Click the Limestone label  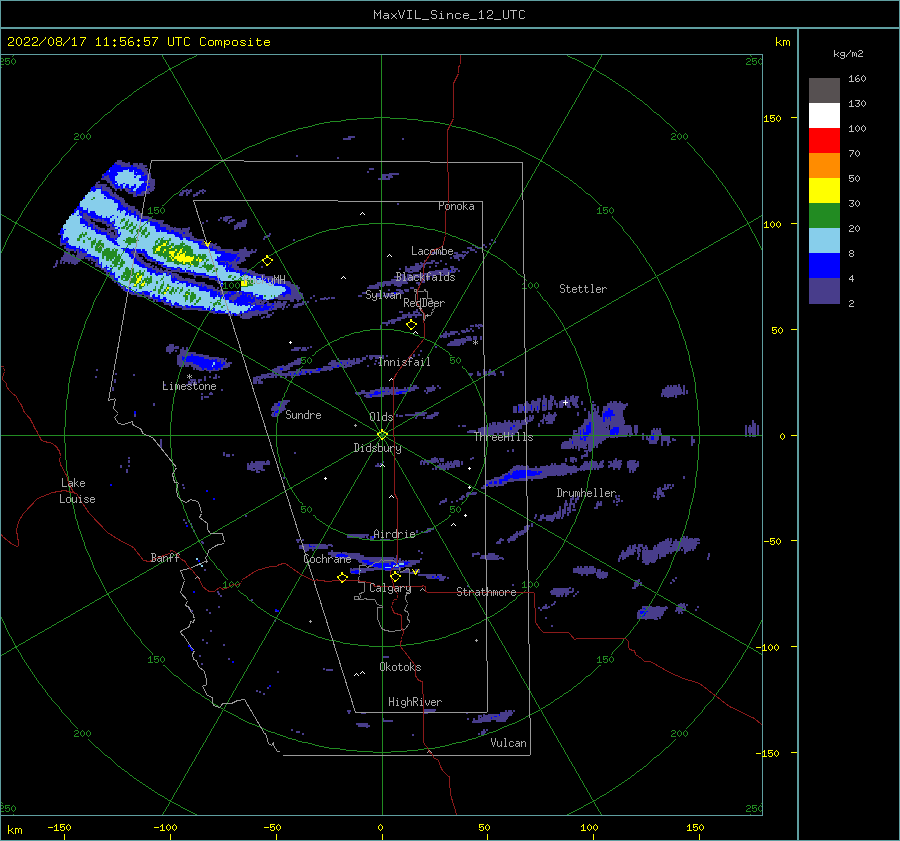click(189, 386)
